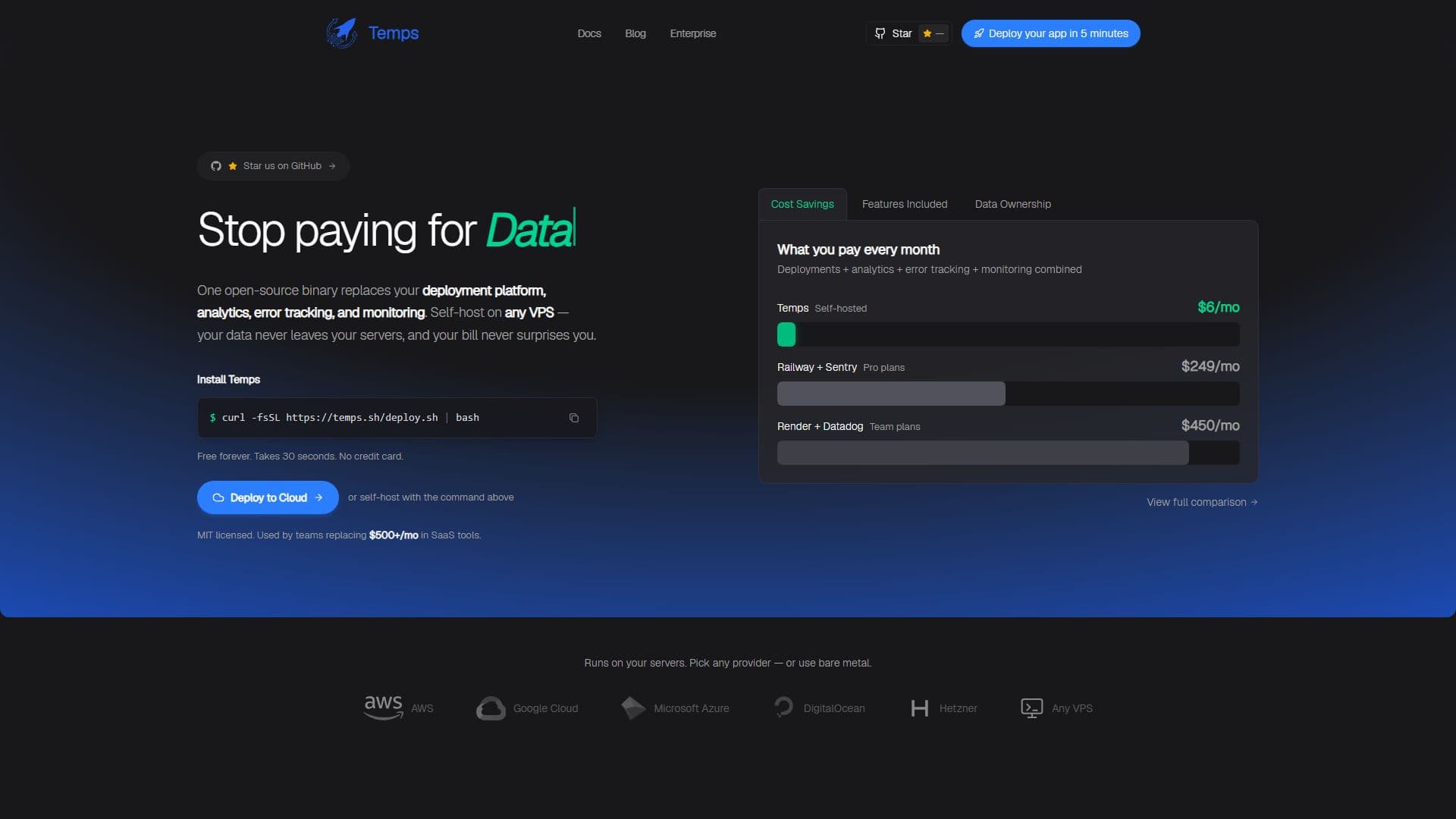The width and height of the screenshot is (1456, 819).
Task: Switch to the Features Included tab
Action: pos(905,204)
